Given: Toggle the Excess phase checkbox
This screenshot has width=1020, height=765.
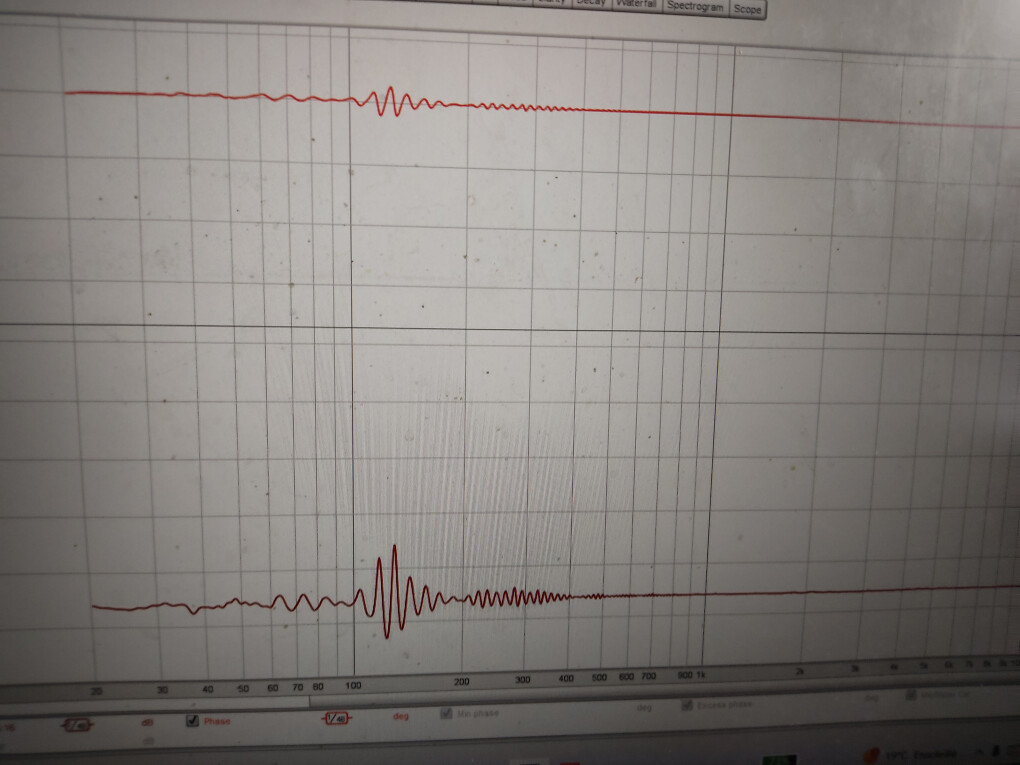Looking at the screenshot, I should [686, 705].
